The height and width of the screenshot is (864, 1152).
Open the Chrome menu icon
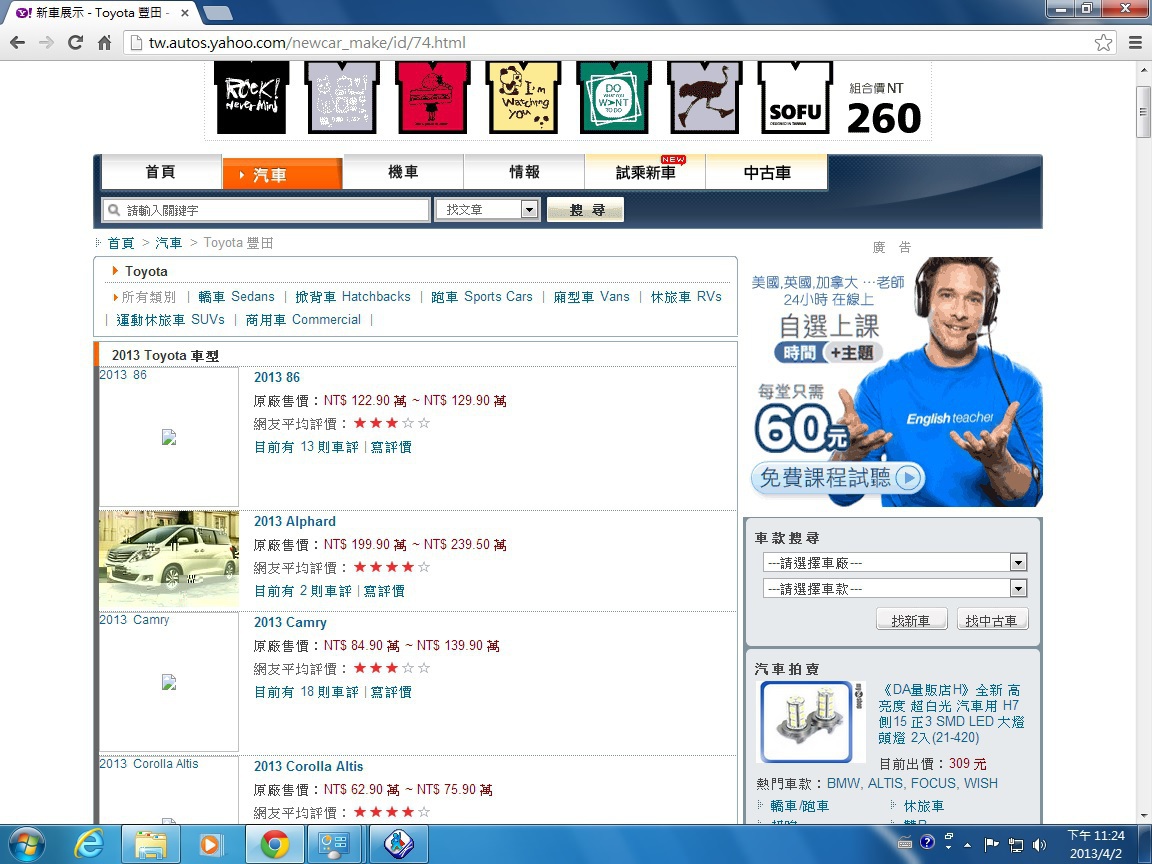click(1135, 43)
